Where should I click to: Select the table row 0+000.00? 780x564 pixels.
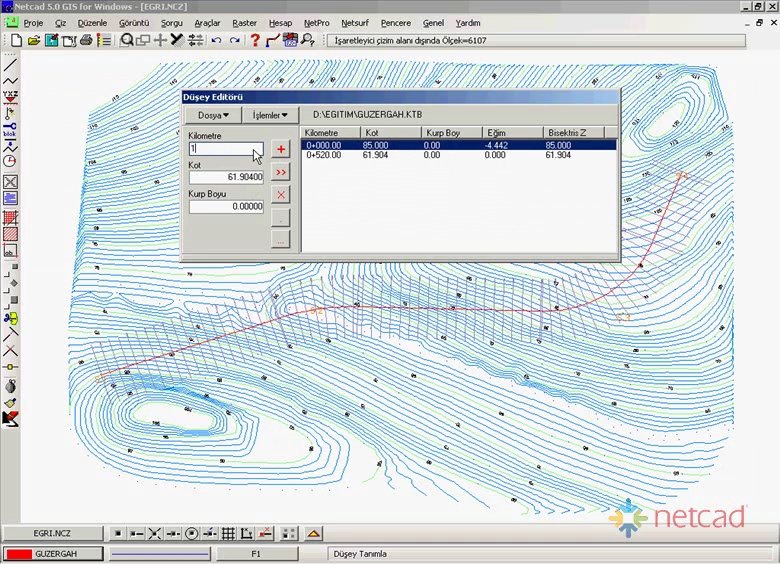pyautogui.click(x=459, y=145)
